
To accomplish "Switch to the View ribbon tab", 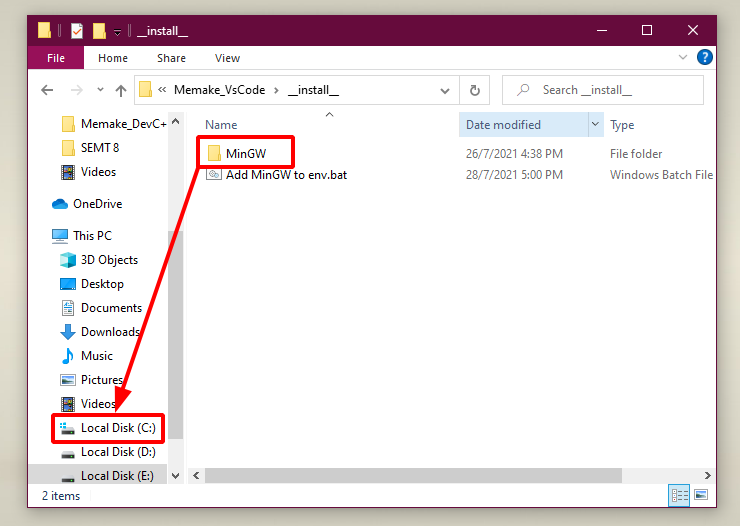I will point(227,58).
